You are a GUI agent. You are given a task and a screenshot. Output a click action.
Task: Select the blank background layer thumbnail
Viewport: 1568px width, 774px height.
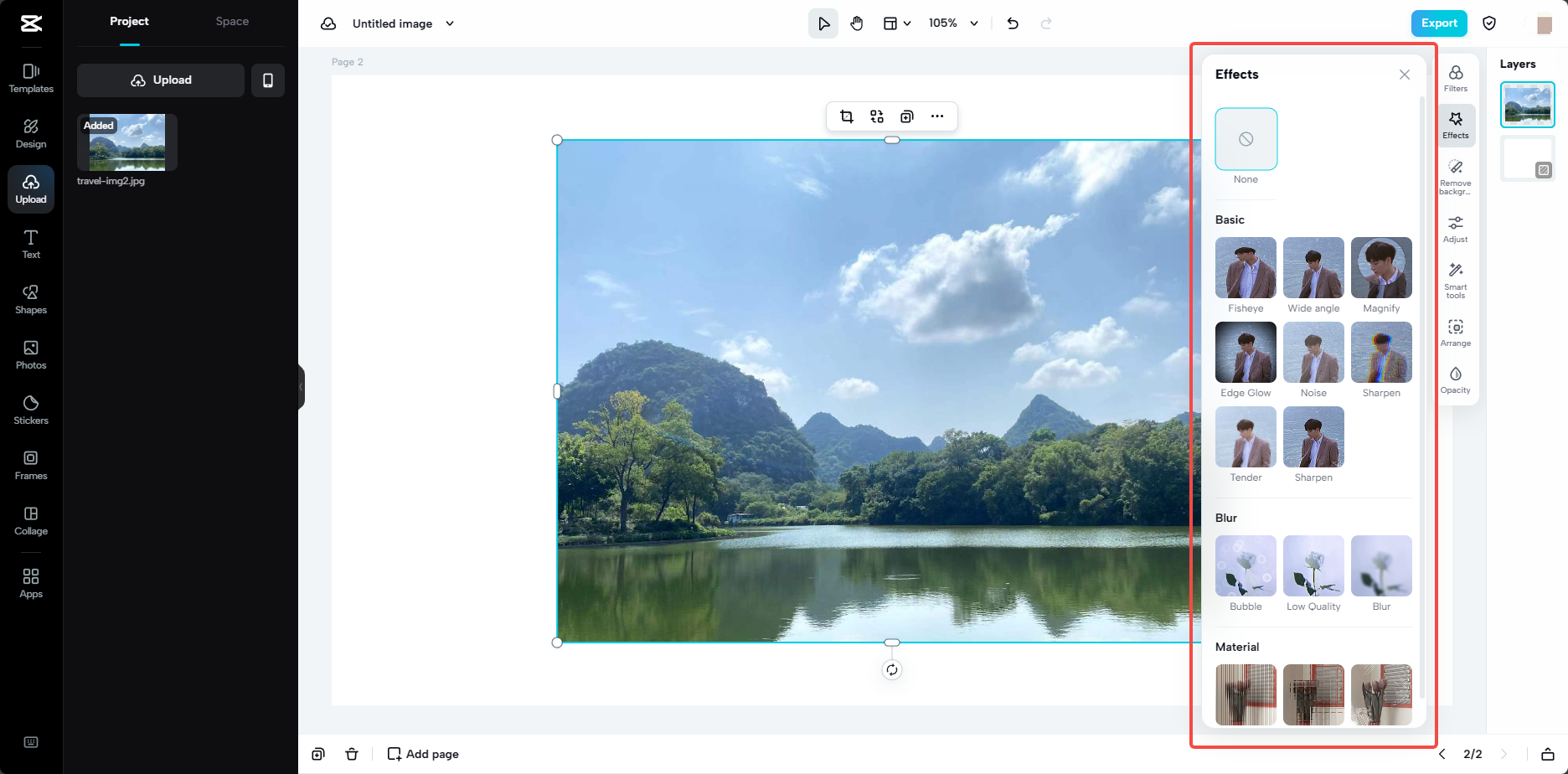(x=1528, y=158)
